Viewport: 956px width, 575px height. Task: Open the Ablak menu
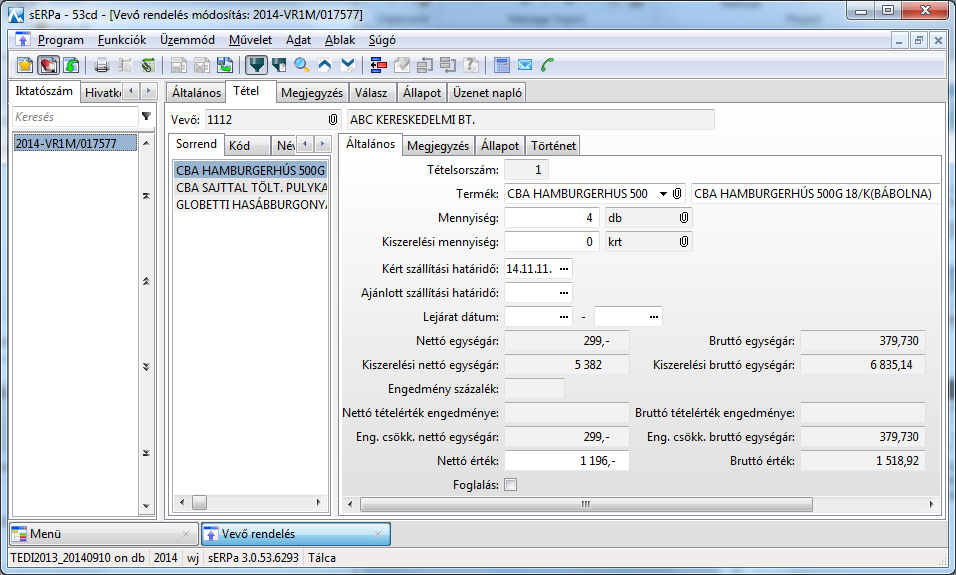[x=340, y=40]
